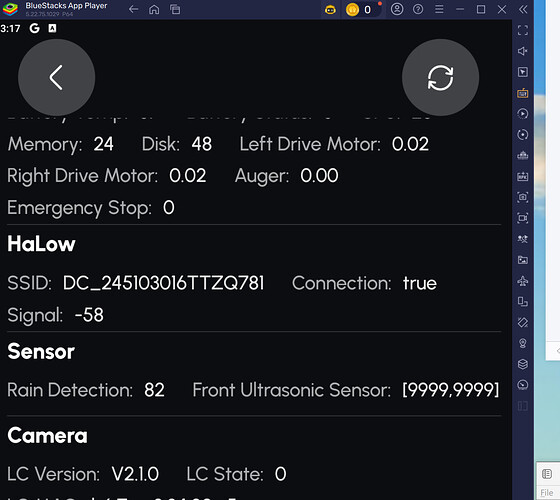This screenshot has width=560, height=500.
Task: Open recent apps from title bar icon
Action: click(175, 10)
